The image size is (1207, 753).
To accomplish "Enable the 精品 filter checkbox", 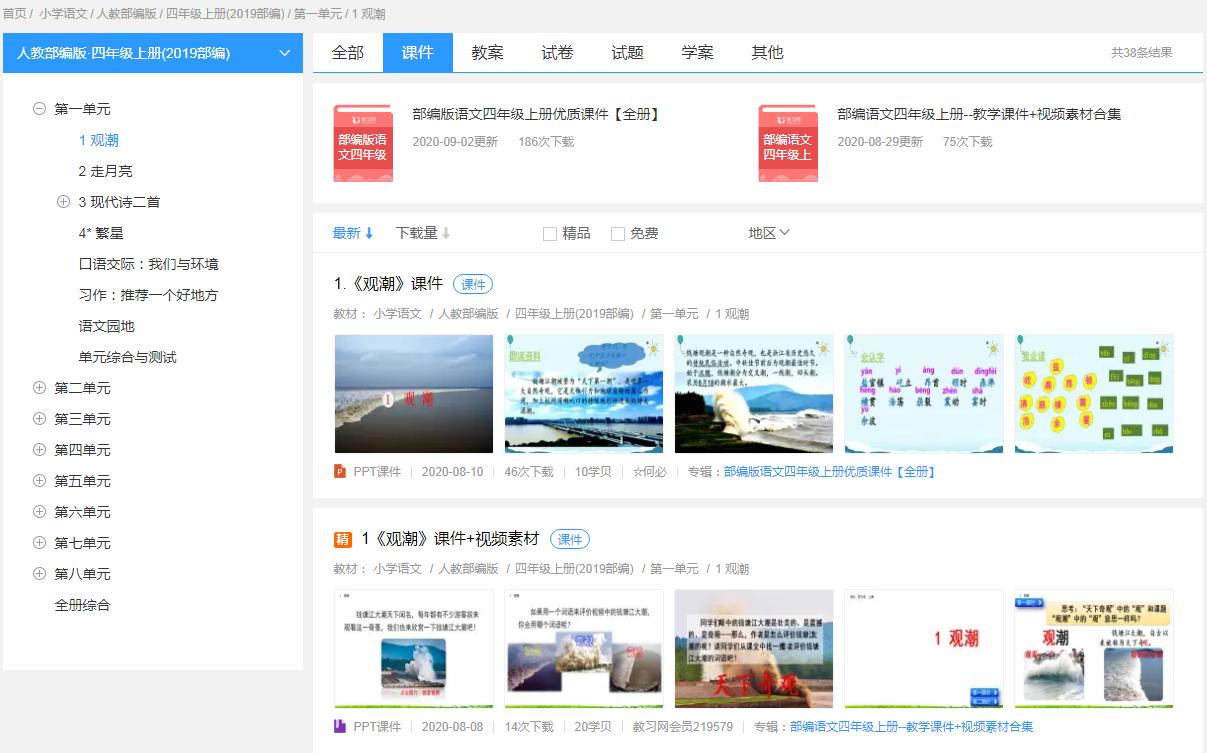I will pos(549,233).
